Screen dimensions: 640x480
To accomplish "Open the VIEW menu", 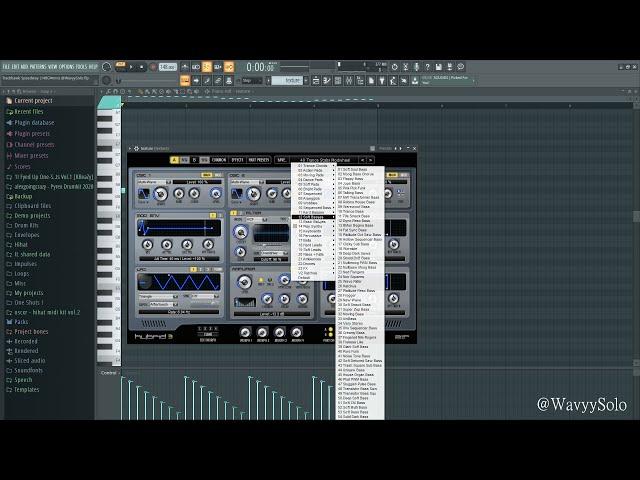I will point(53,67).
